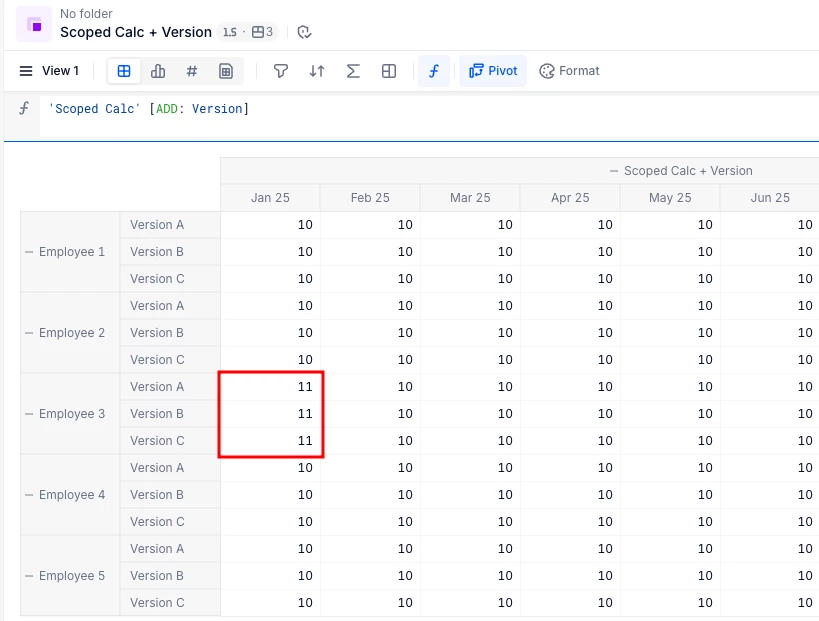Viewport: 819px width, 621px height.
Task: Click the dimensions badge showing 3
Action: coord(263,32)
